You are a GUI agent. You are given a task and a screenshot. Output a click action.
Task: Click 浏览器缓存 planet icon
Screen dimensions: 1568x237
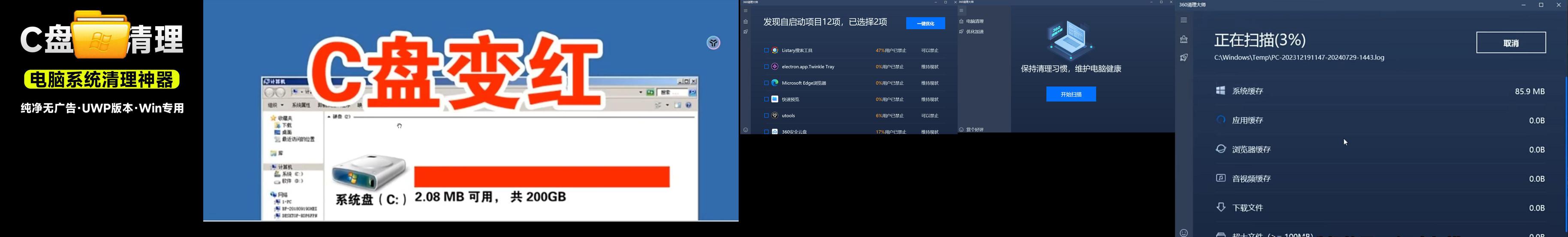pyautogui.click(x=1220, y=149)
